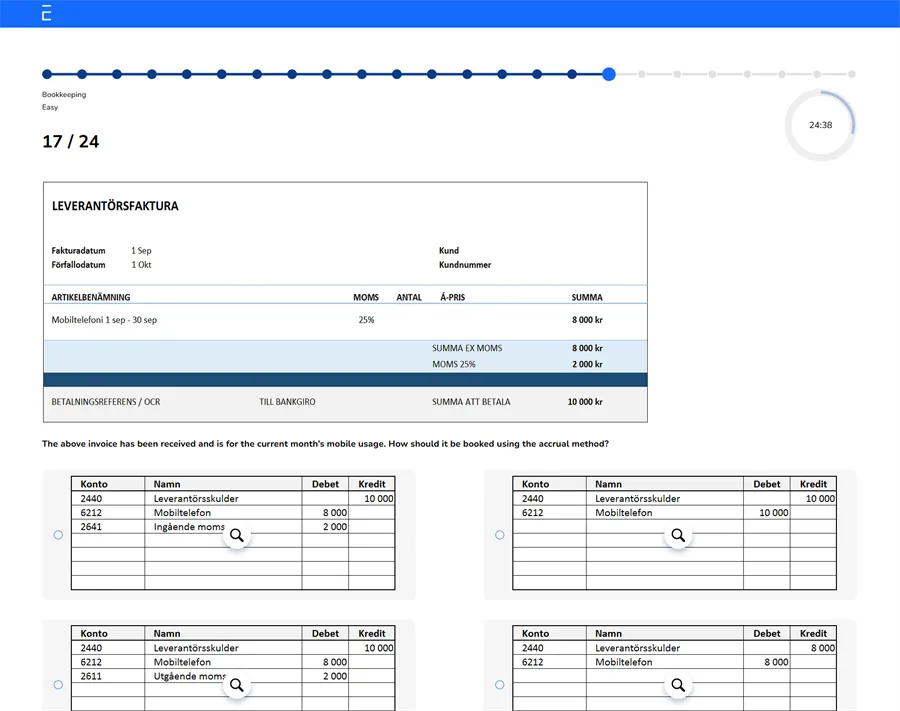900x711 pixels.
Task: Click the last gray progress dot
Action: tap(852, 74)
